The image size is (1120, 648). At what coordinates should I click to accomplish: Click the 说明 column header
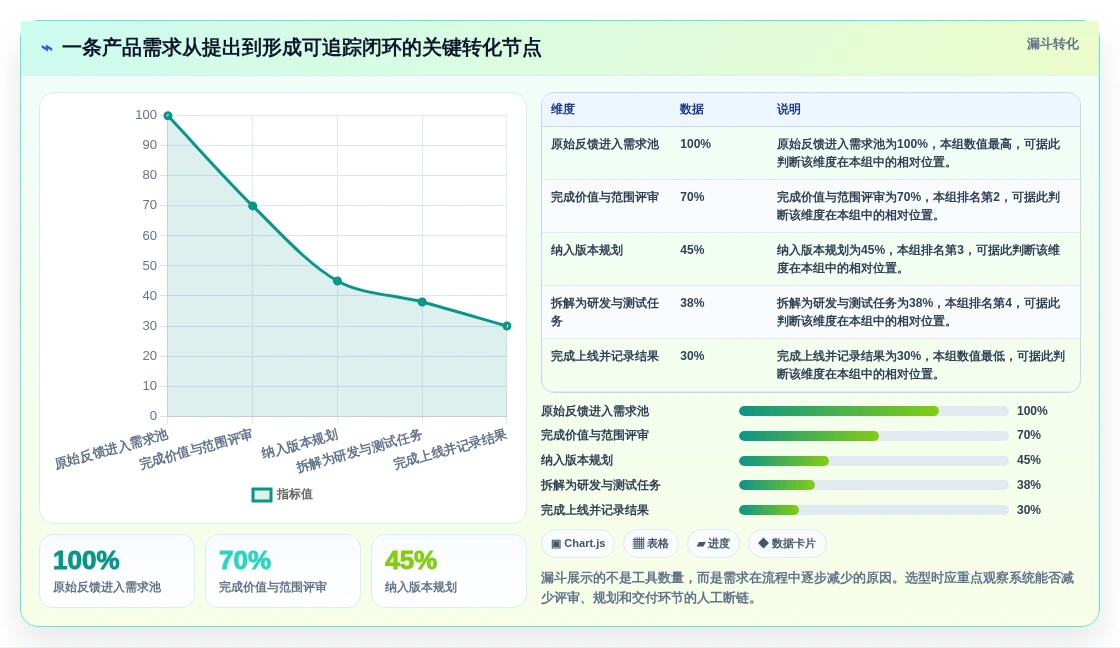789,109
